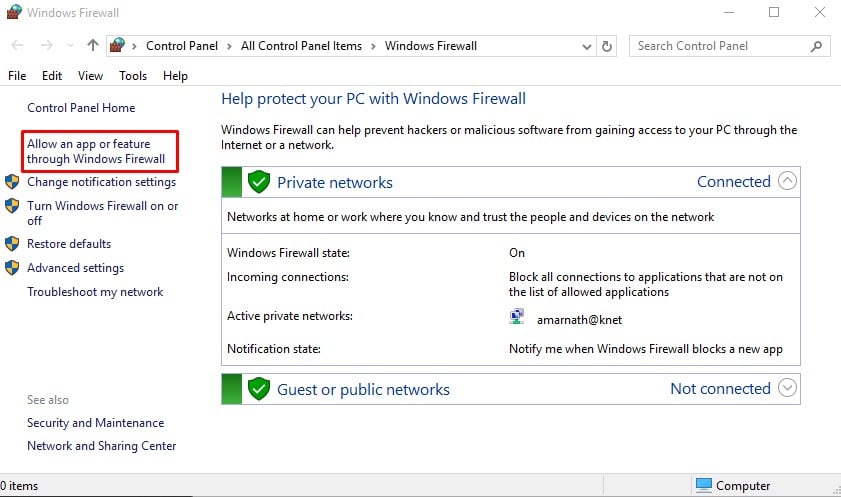
Task: Click Turn Windows Firewall on or off
Action: pyautogui.click(x=102, y=213)
